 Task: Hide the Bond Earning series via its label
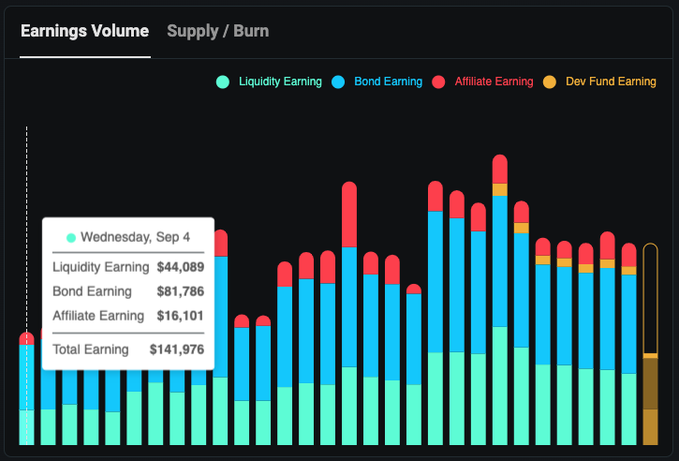tap(388, 82)
